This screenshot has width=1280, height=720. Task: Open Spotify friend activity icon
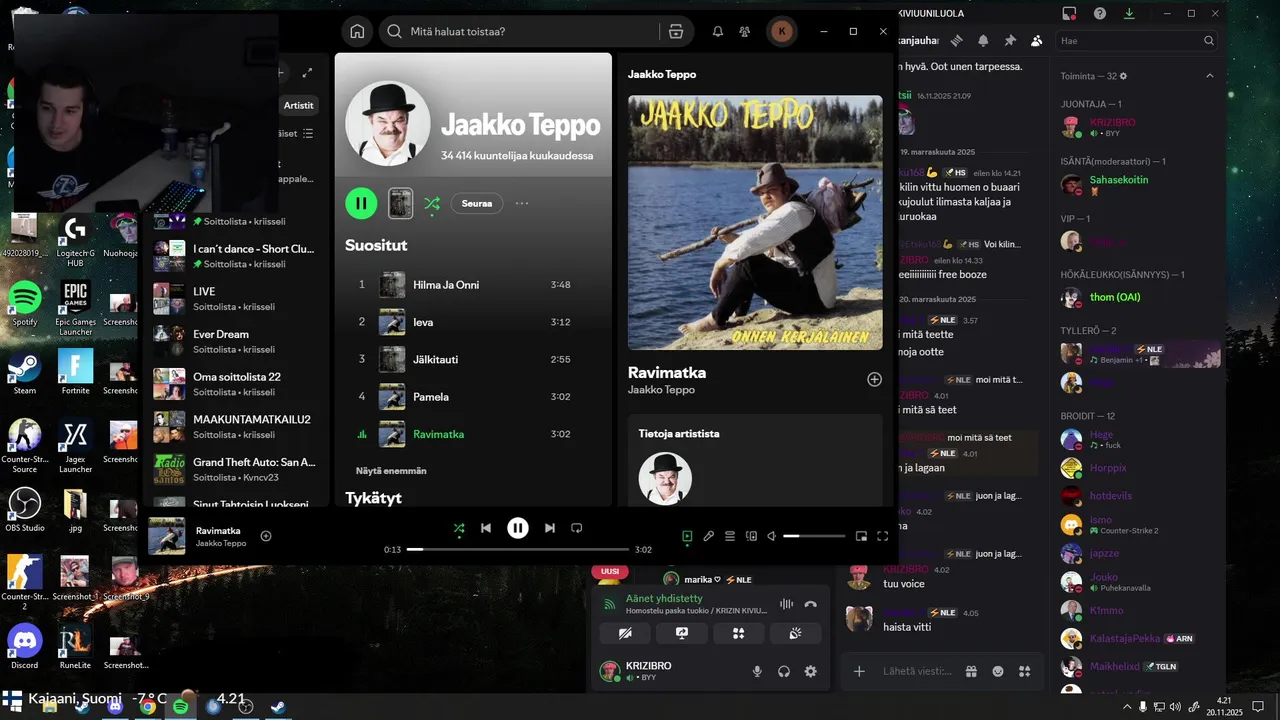coord(745,31)
